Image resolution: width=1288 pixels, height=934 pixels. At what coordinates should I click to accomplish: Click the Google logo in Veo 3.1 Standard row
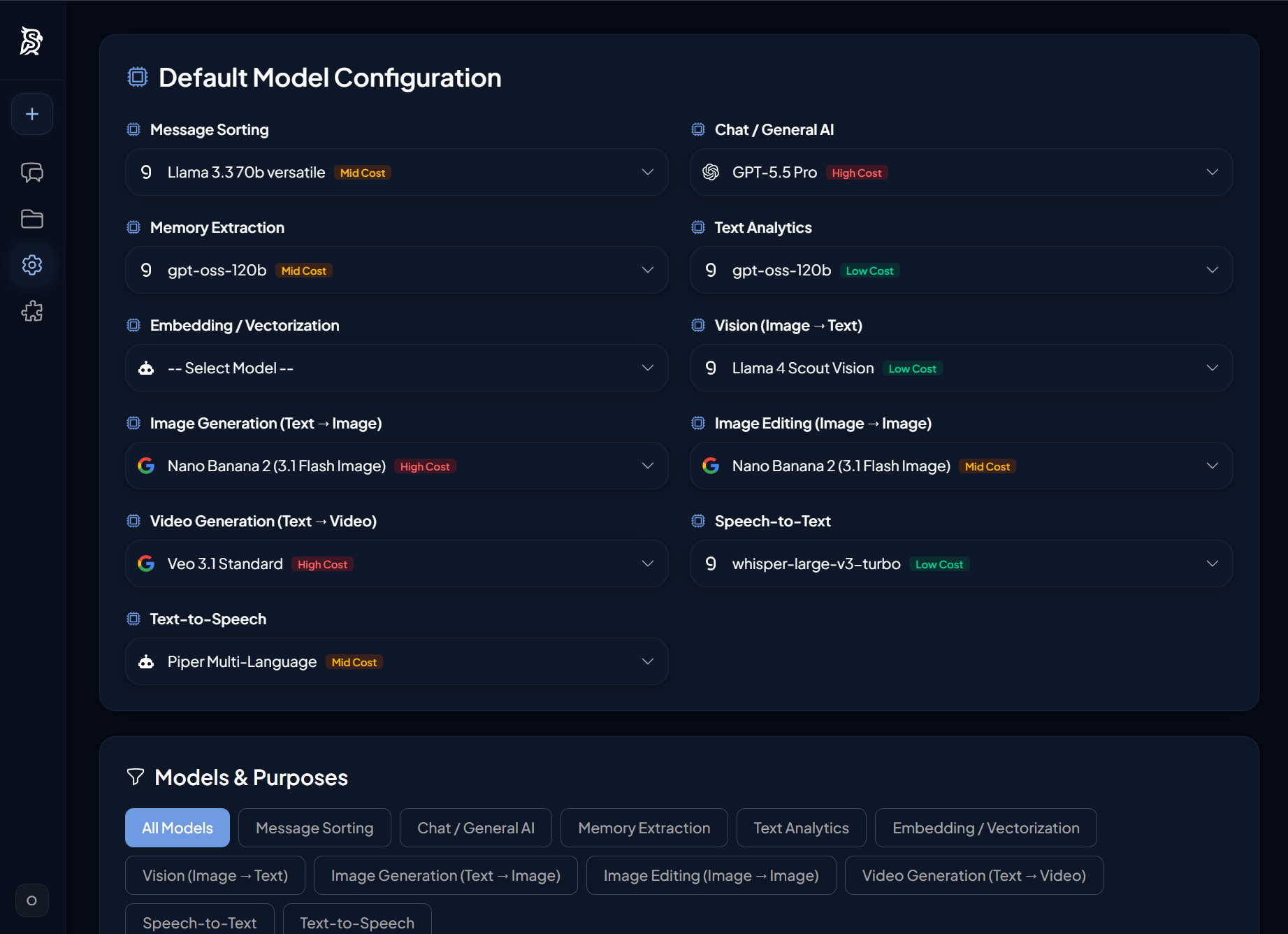click(x=146, y=563)
